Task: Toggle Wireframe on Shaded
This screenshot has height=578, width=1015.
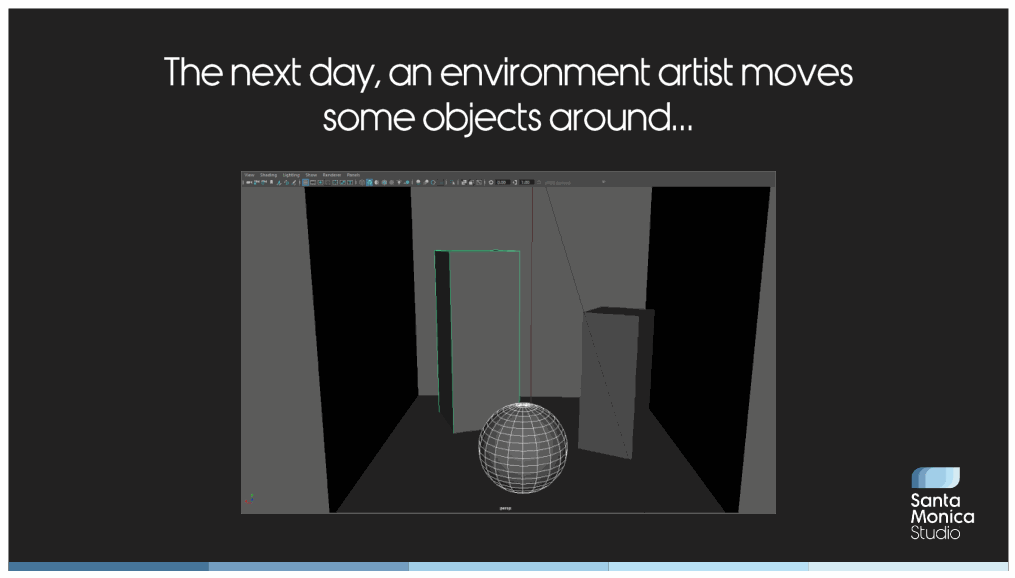Action: (x=384, y=183)
